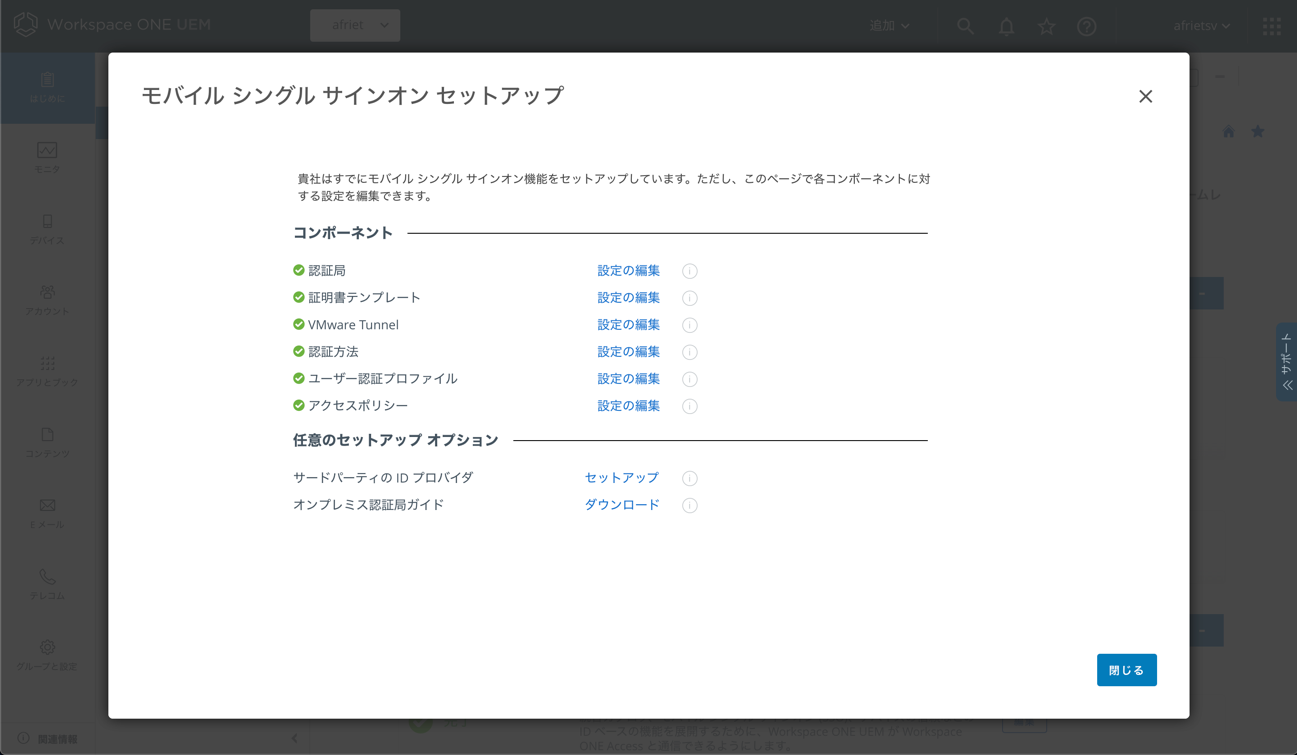This screenshot has height=755, width=1297.
Task: Open the afriet organization group dropdown
Action: (x=355, y=25)
